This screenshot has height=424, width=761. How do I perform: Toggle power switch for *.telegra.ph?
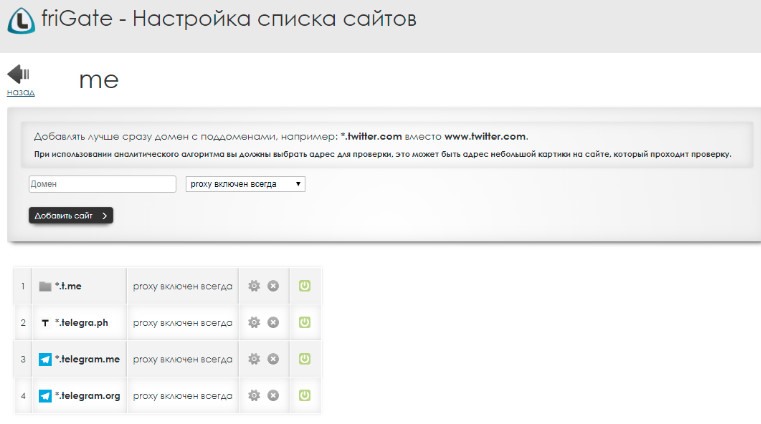pyautogui.click(x=304, y=322)
